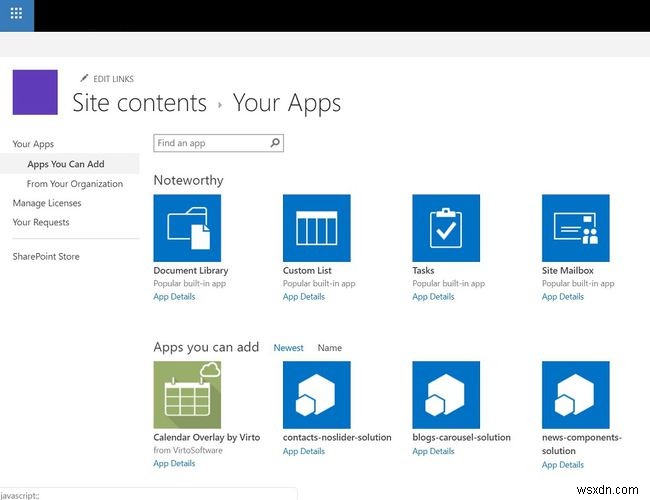Click the Tasks title text
This screenshot has width=650, height=500.
click(x=423, y=270)
